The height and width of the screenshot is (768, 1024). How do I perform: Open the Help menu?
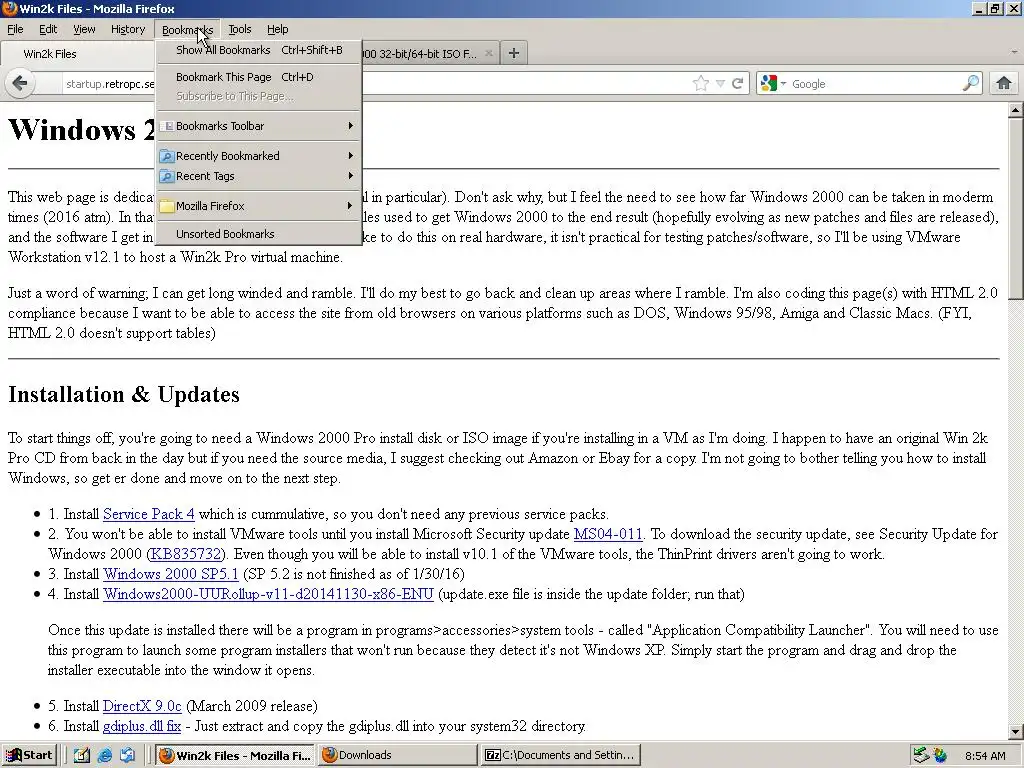pos(278,29)
